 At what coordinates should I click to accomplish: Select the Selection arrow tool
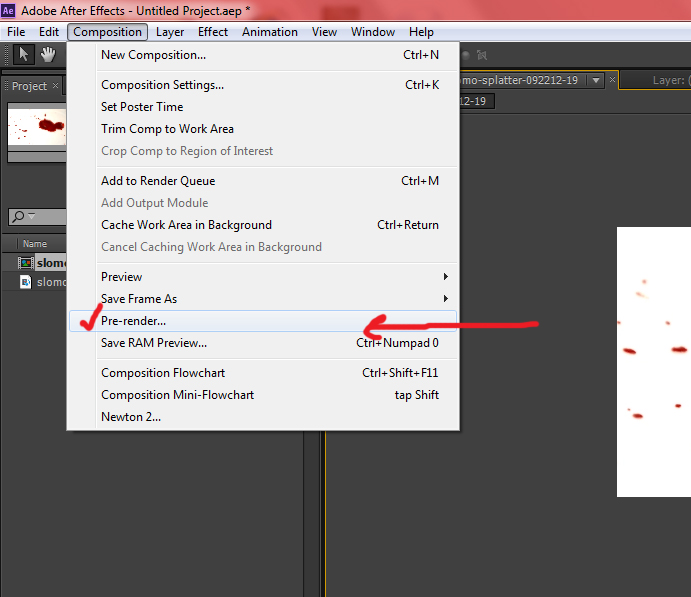coord(23,55)
